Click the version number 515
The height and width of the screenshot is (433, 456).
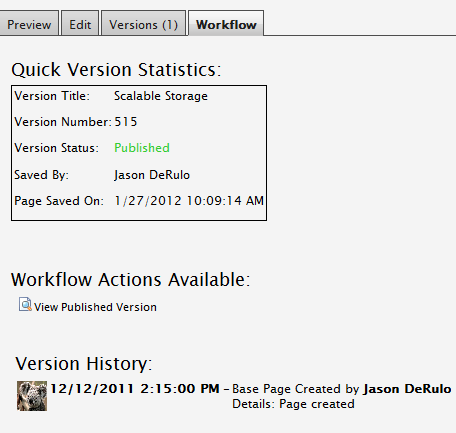tap(126, 122)
